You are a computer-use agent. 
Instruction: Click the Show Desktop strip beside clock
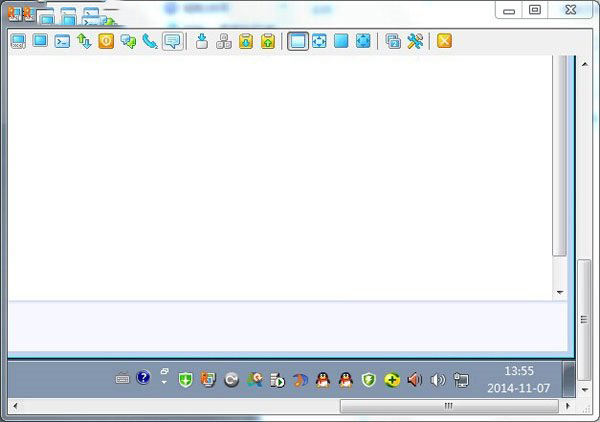569,380
